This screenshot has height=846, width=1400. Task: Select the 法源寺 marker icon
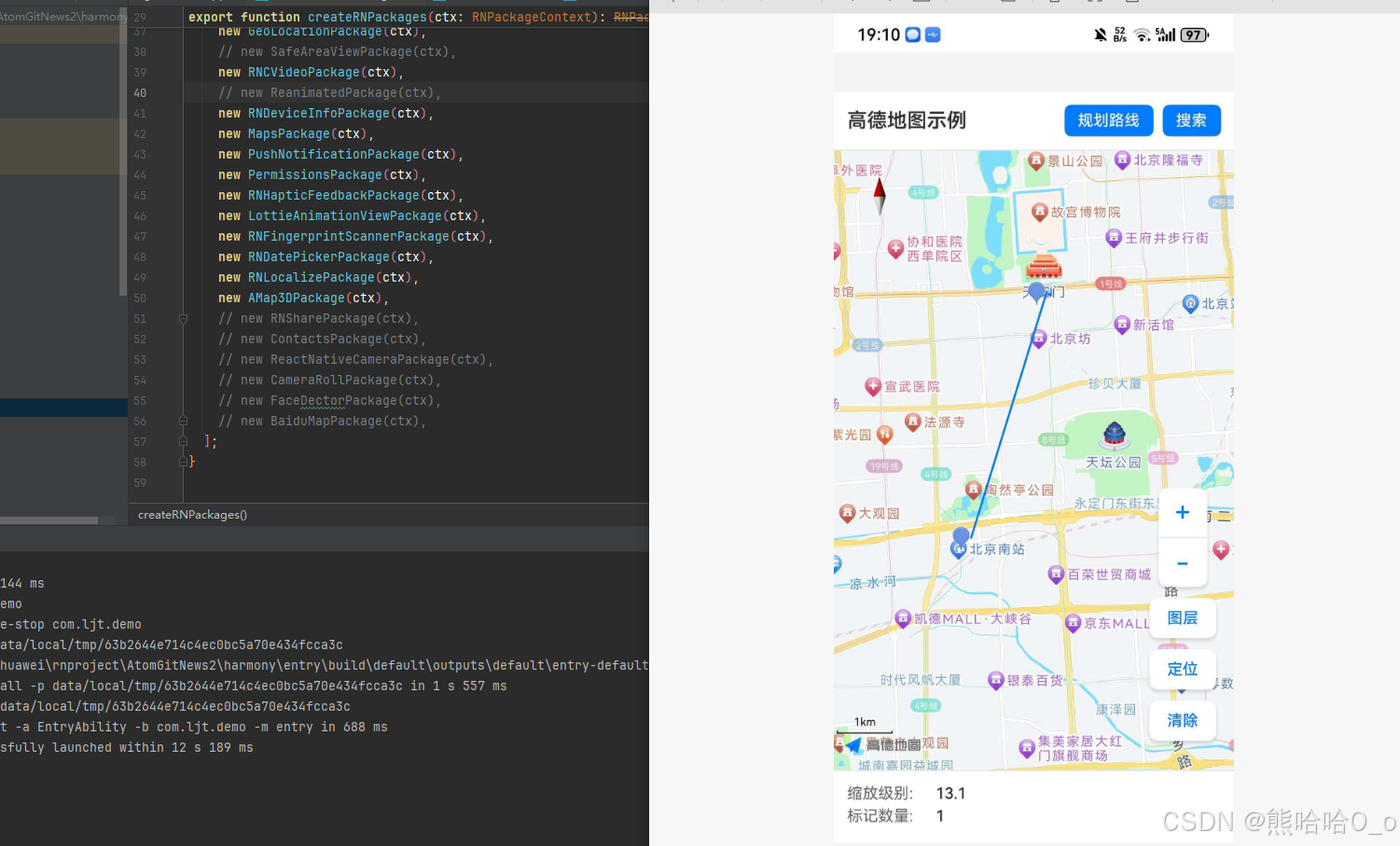pyautogui.click(x=913, y=423)
